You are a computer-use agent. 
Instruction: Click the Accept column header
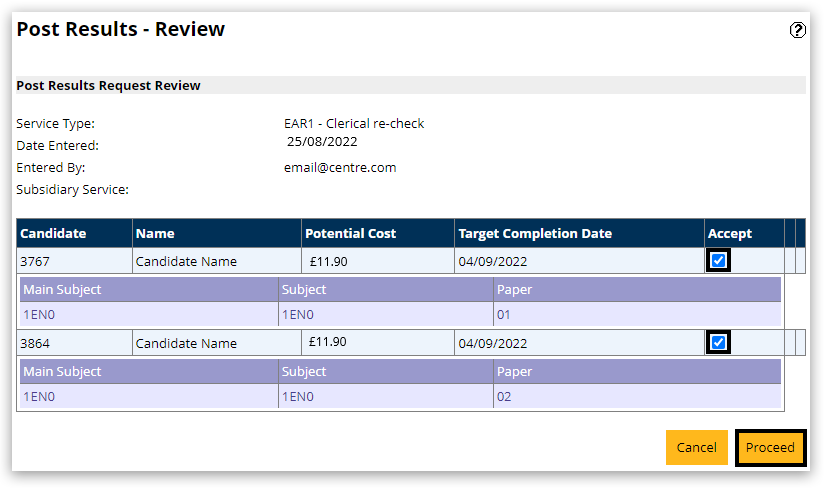tap(729, 233)
